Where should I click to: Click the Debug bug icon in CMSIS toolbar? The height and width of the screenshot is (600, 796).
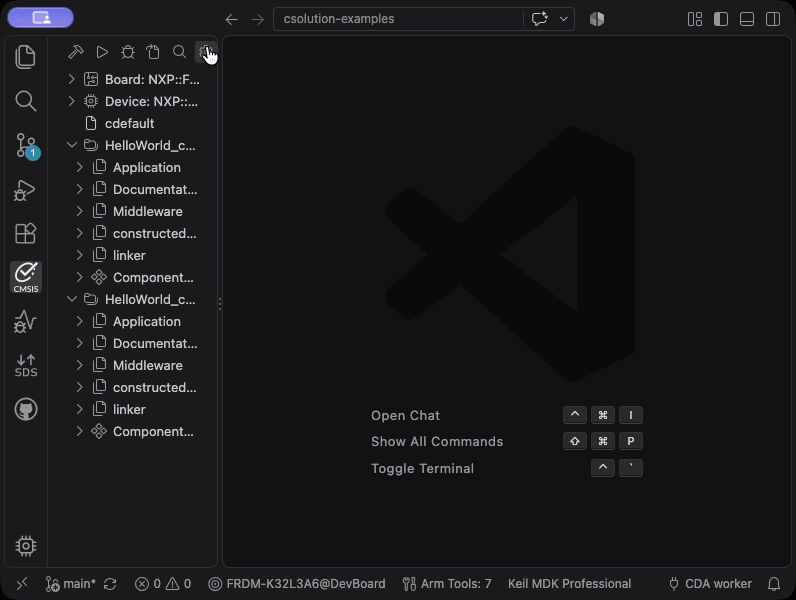pos(128,52)
